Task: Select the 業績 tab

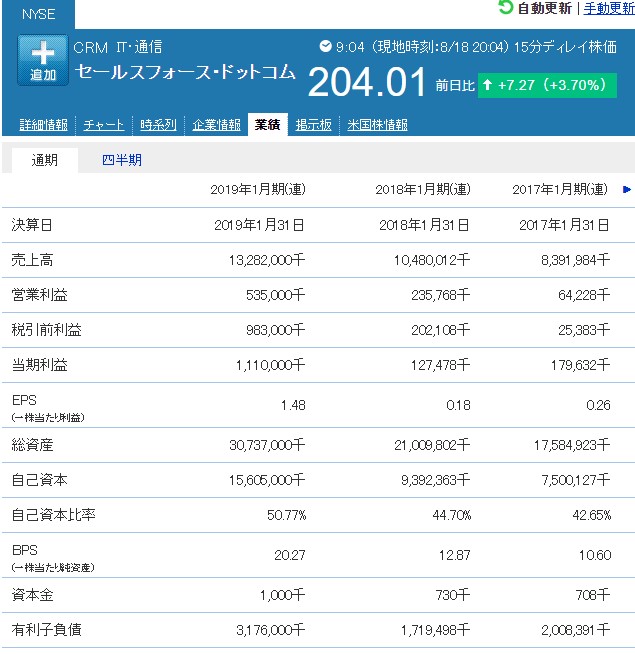Action: point(267,124)
